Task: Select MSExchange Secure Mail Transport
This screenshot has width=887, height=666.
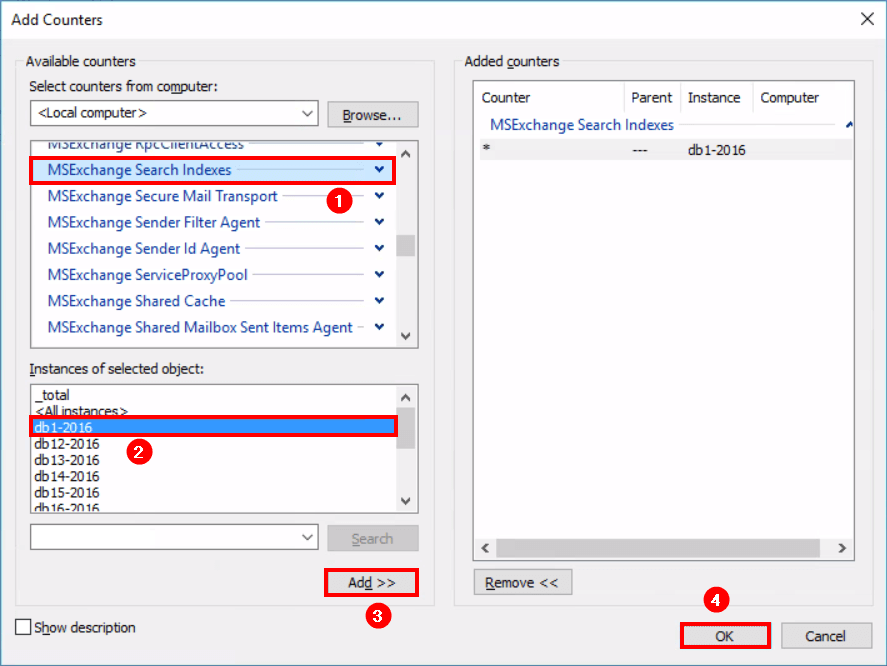Action: pos(162,196)
